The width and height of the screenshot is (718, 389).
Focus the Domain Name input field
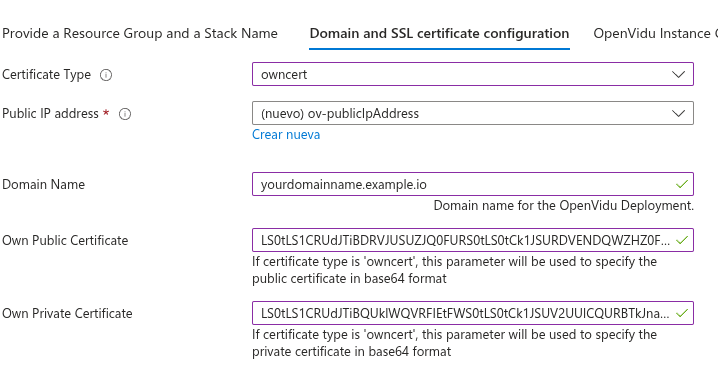pos(473,184)
